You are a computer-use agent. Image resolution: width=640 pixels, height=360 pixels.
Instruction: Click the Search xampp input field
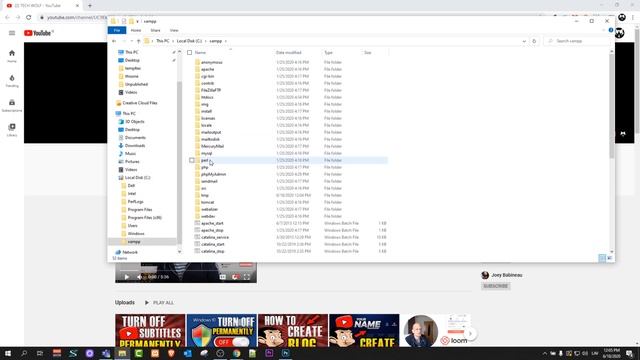point(576,41)
